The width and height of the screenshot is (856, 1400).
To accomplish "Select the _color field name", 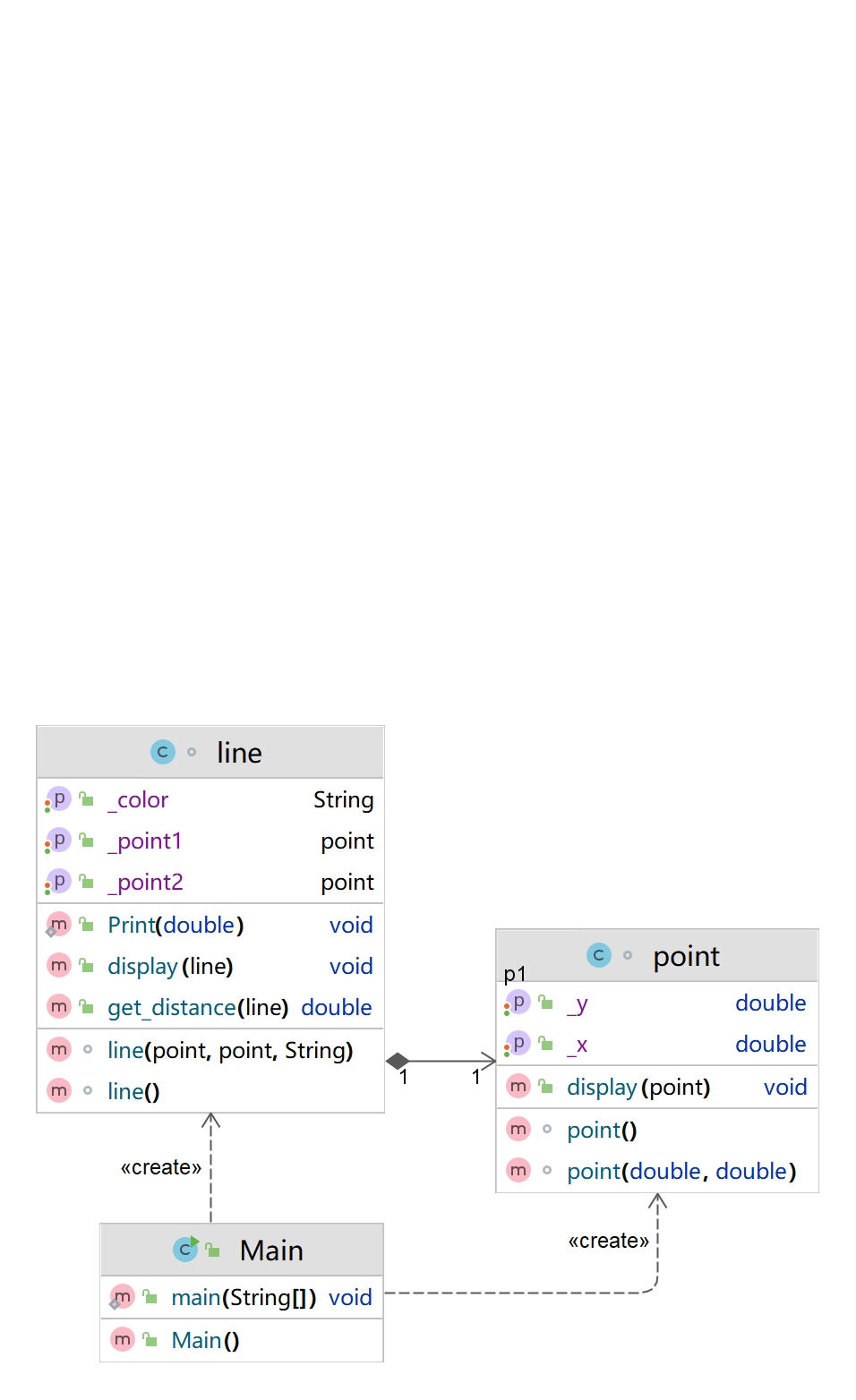I will [x=138, y=800].
